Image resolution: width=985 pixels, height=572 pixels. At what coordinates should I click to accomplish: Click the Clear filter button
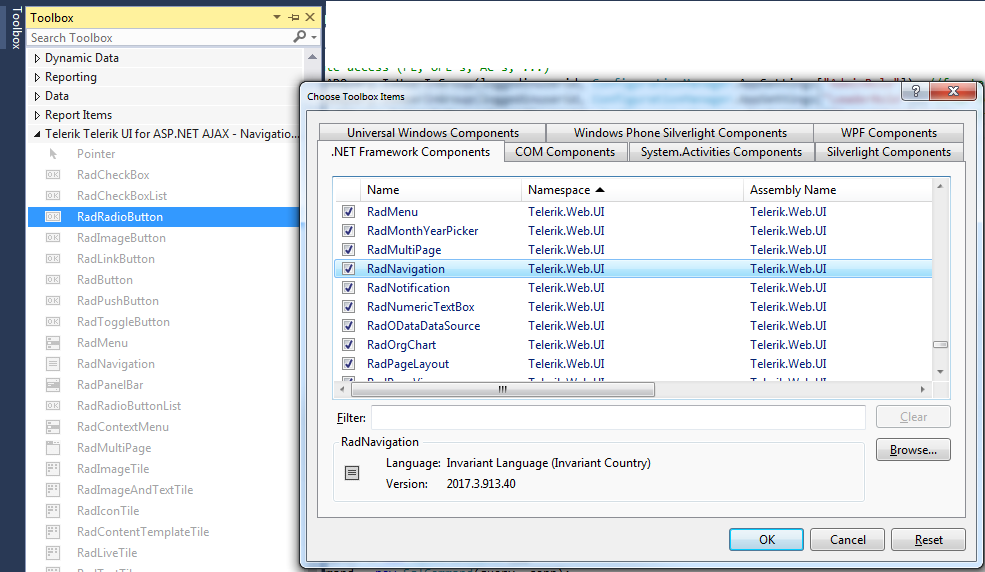(913, 417)
